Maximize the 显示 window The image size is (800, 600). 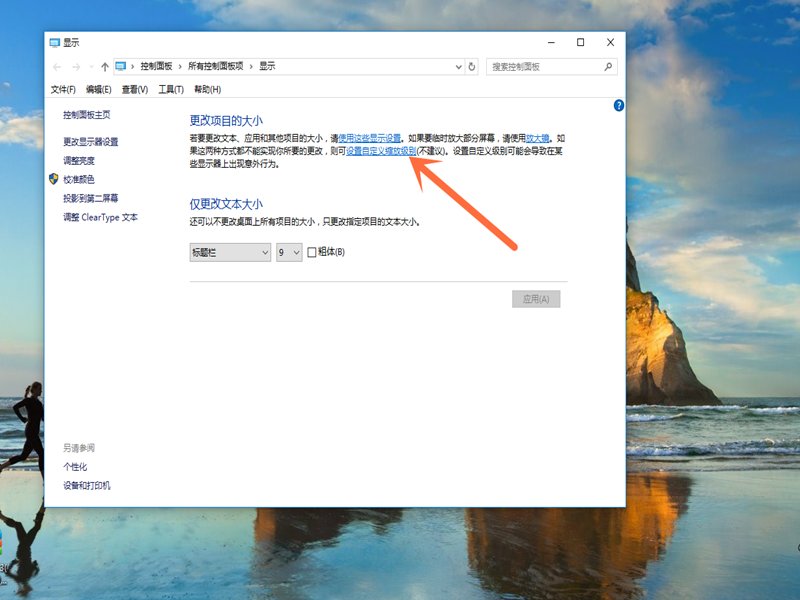(x=581, y=42)
